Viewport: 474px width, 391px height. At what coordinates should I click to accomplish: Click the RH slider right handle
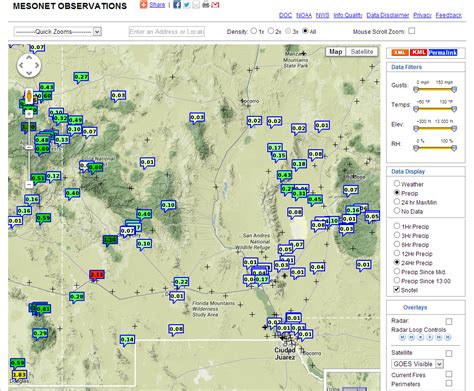click(x=454, y=148)
